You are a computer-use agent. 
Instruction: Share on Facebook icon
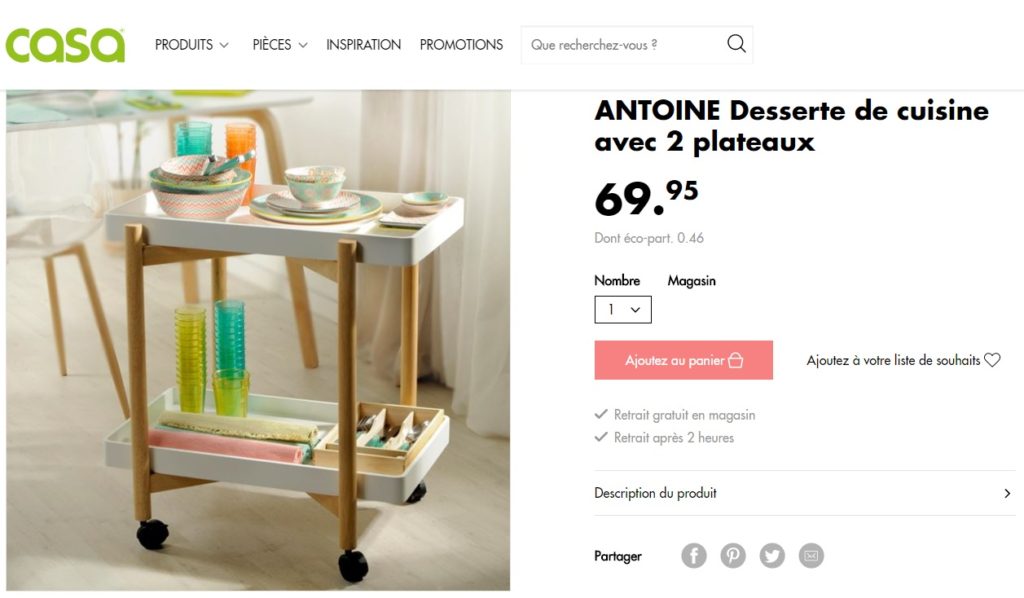(694, 556)
